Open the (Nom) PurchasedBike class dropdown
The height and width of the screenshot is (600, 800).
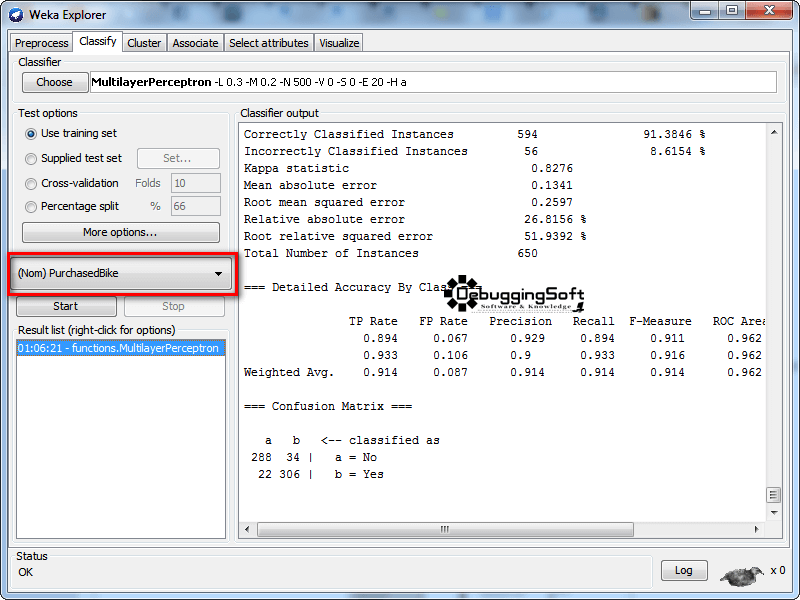[121, 273]
